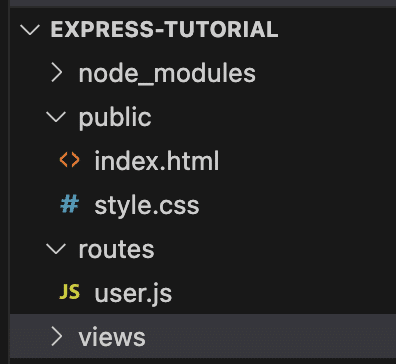Click empty area right of node_modules label
Image resolution: width=396 pixels, height=364 pixels.
(325, 73)
